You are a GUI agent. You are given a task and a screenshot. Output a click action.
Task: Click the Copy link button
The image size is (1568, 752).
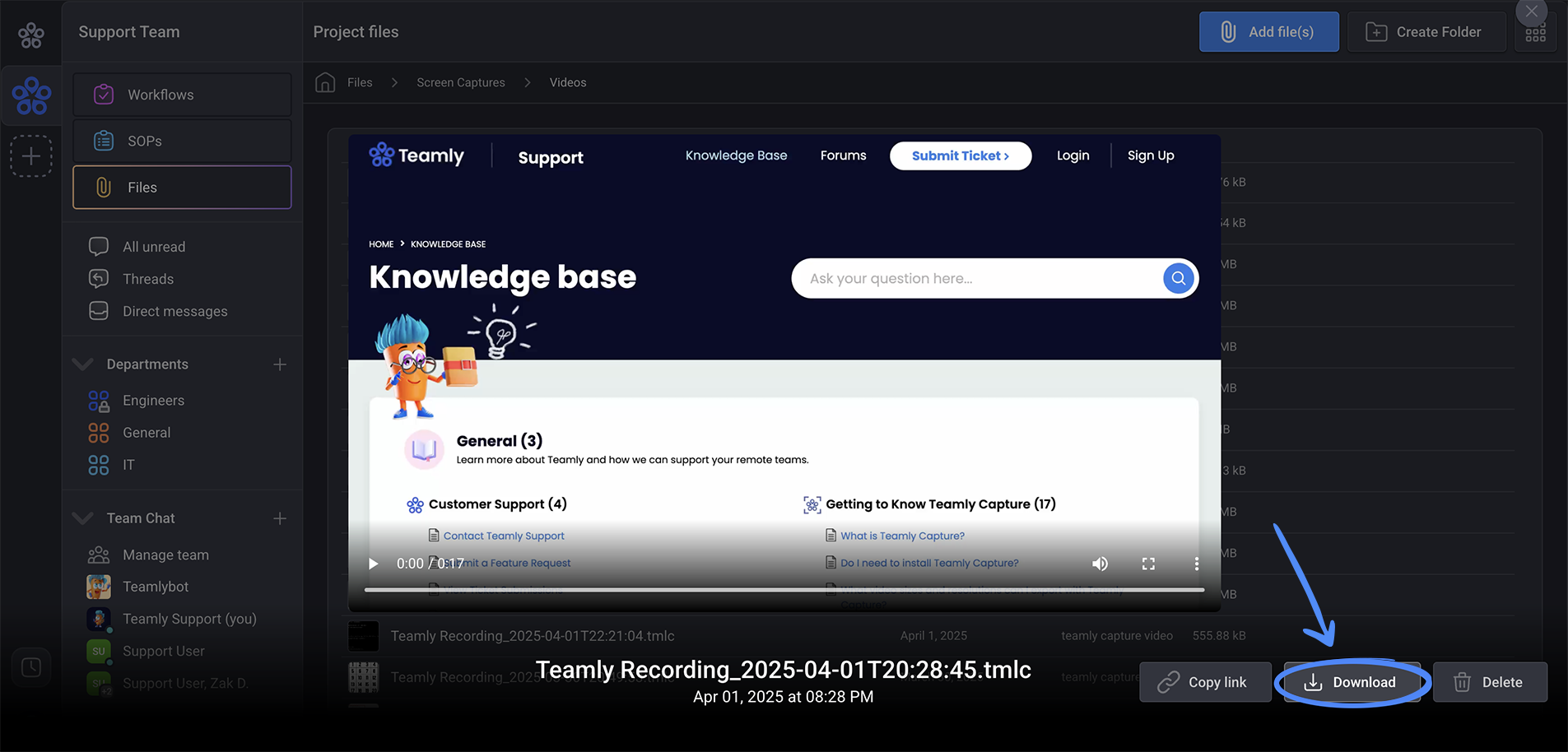click(1205, 682)
